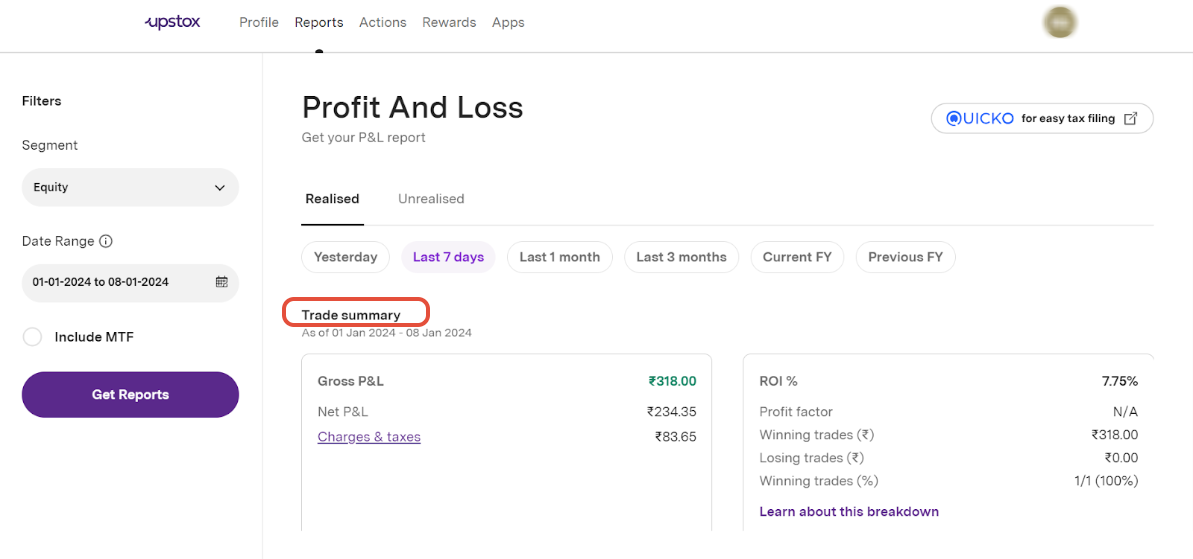Viewport: 1193px width, 559px height.
Task: Click the Profit factor N/A value
Action: [x=1125, y=411]
